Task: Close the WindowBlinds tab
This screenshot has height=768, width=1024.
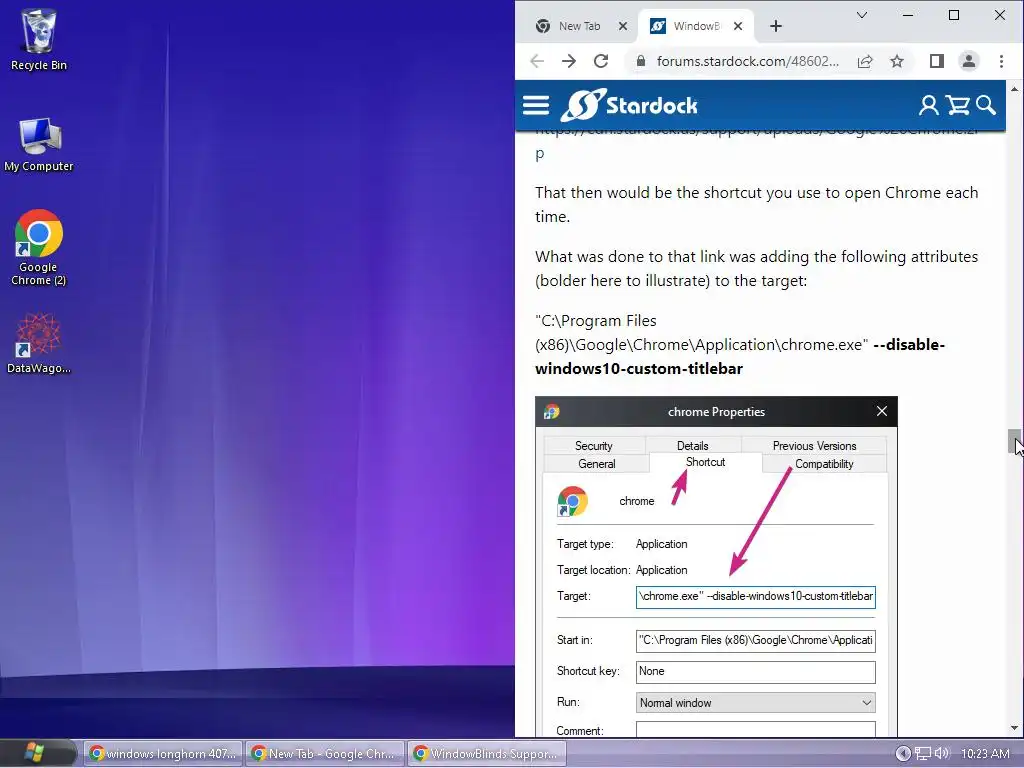Action: 737,26
